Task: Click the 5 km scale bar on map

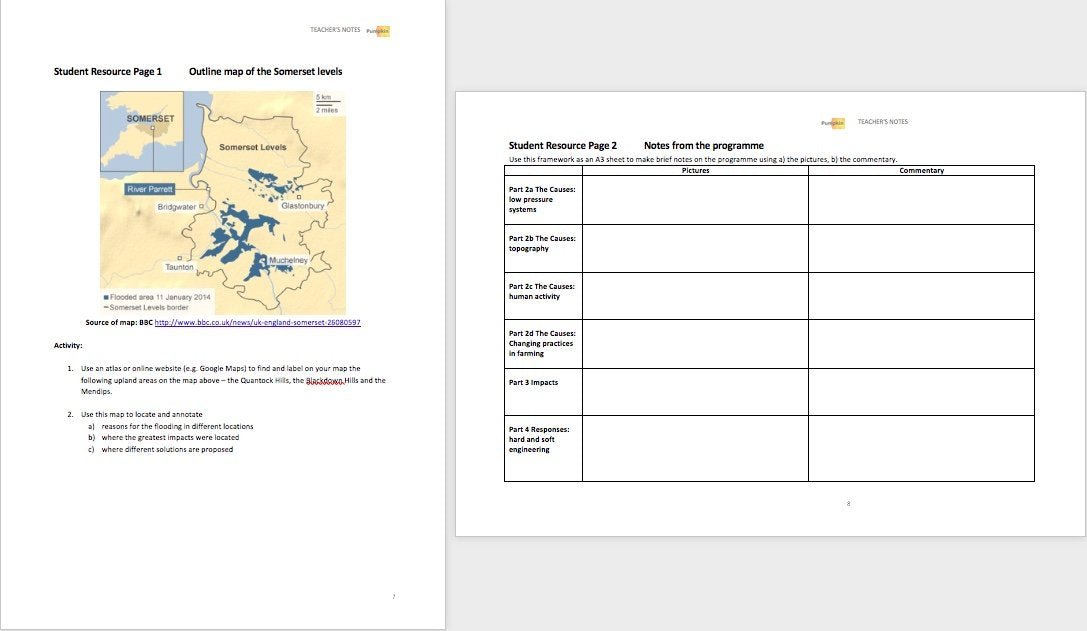Action: click(323, 101)
